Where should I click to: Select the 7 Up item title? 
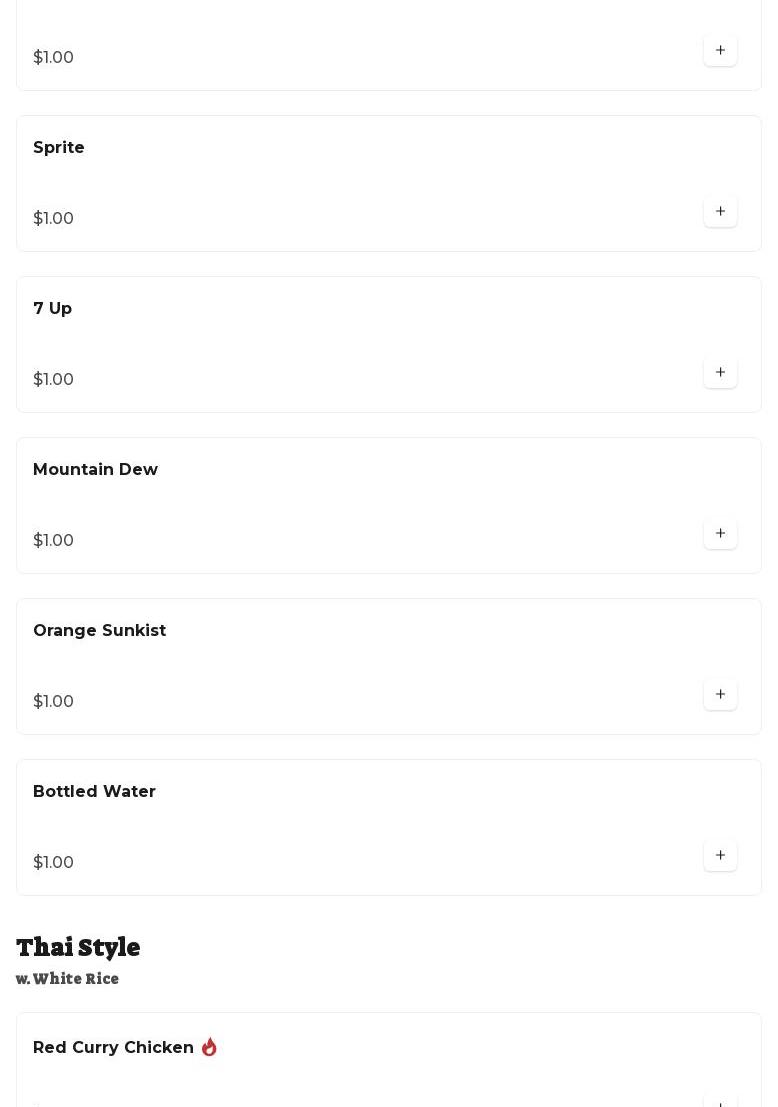coord(53,309)
